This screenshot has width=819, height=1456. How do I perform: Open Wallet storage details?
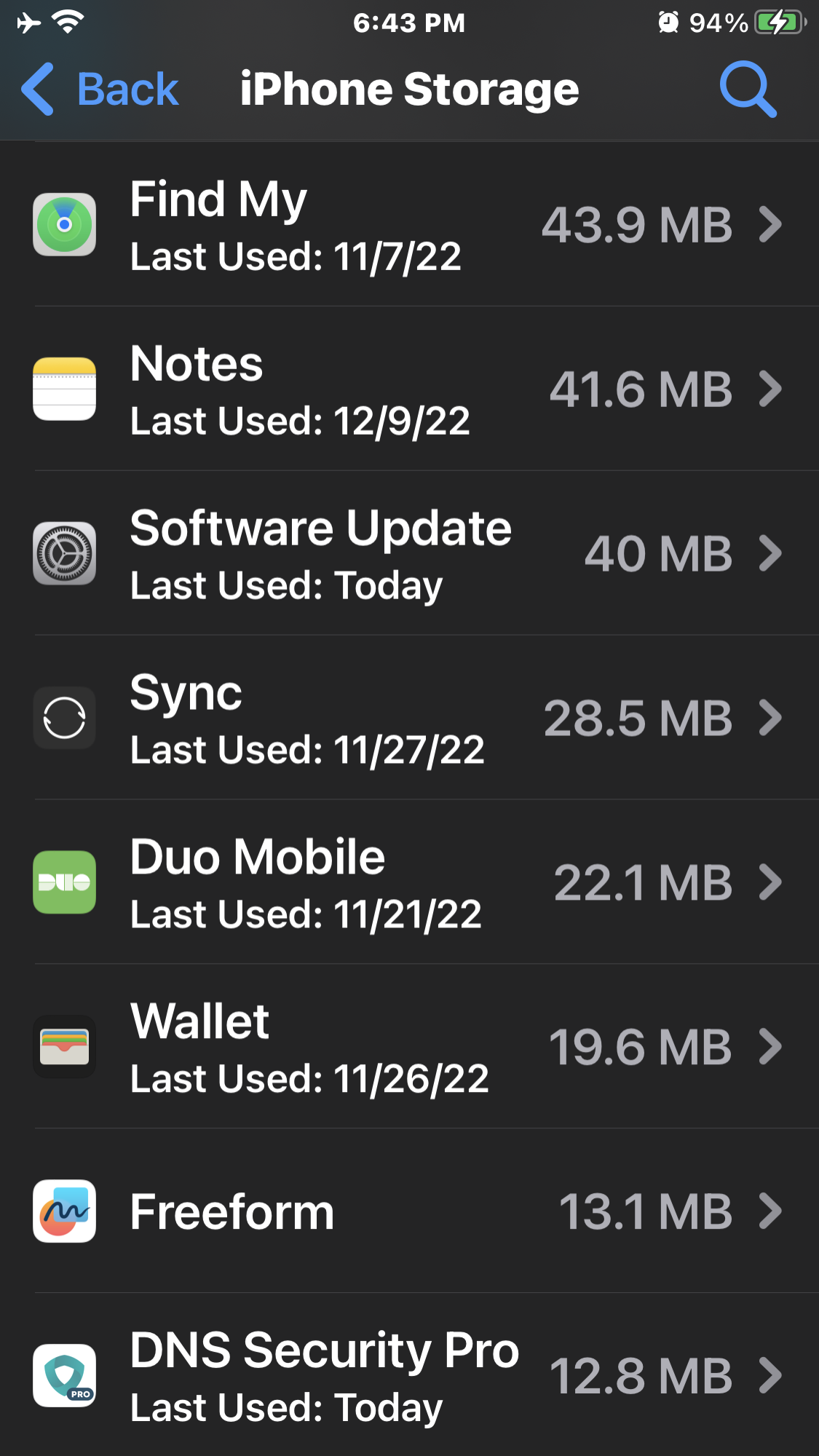coord(409,1047)
